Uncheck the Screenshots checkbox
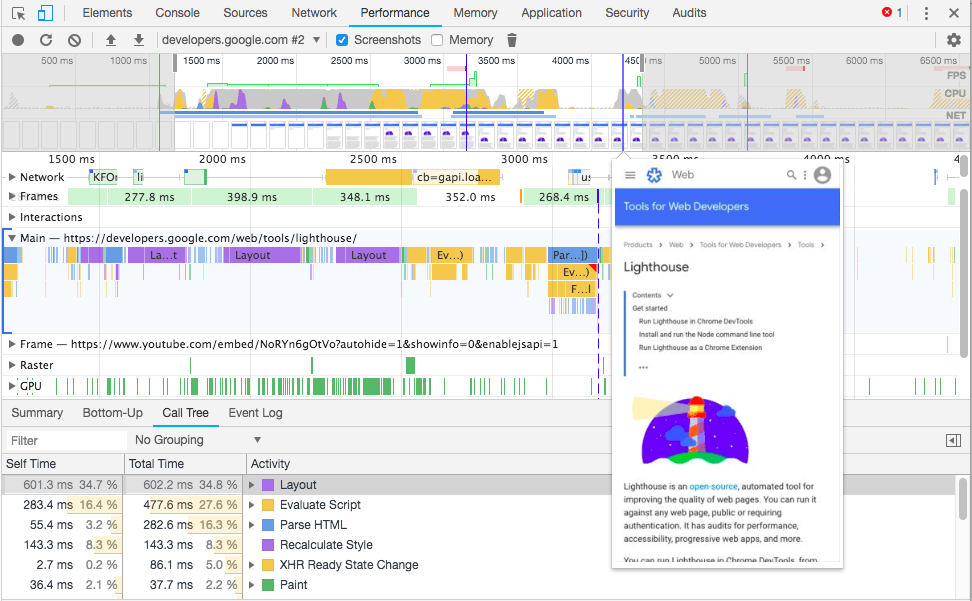 [x=342, y=40]
